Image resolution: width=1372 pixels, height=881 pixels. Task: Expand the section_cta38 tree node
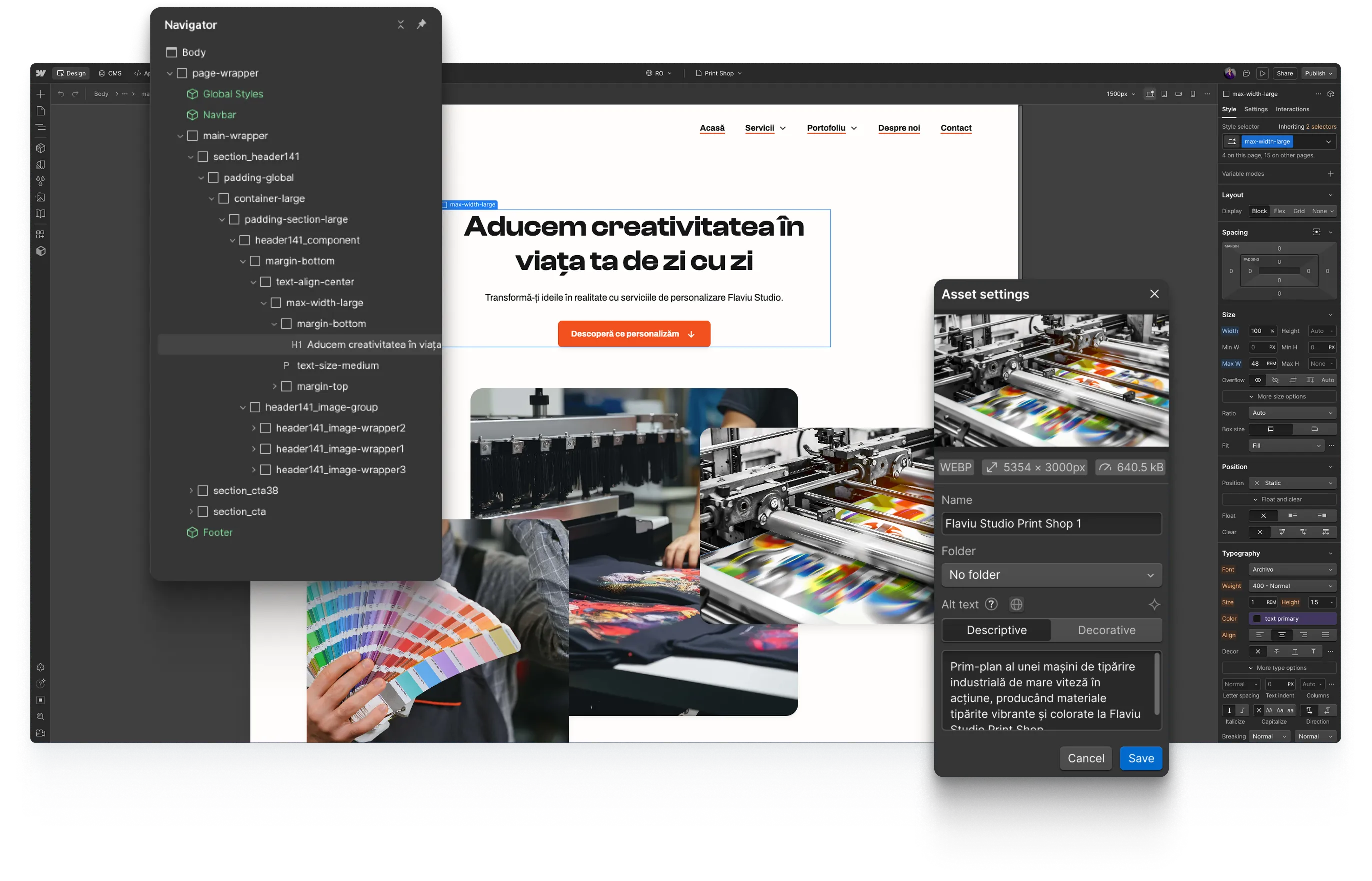click(x=191, y=491)
